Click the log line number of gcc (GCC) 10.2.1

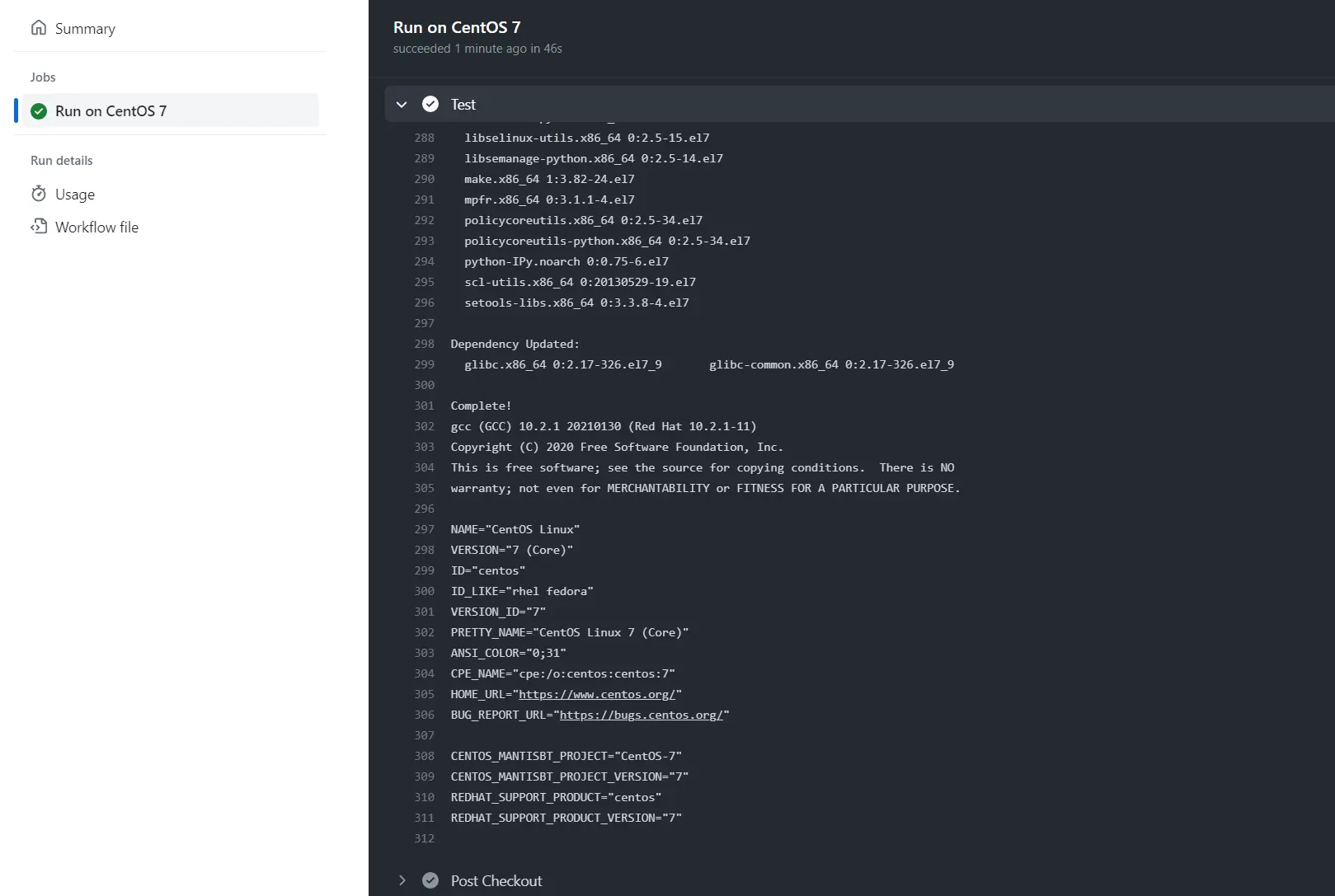click(425, 426)
